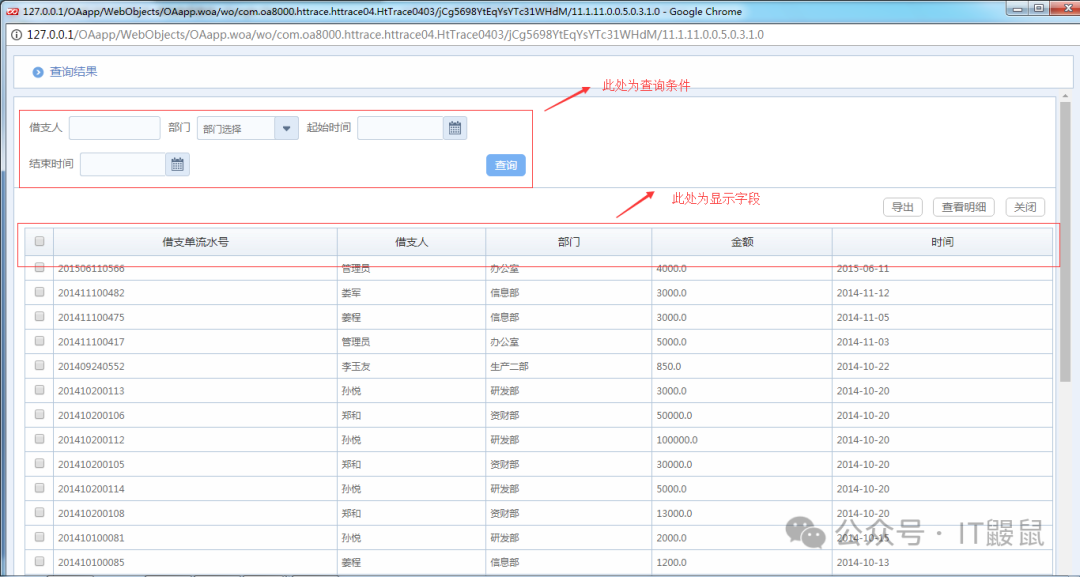Click the site info icon in address bar
Image resolution: width=1080 pixels, height=577 pixels.
click(x=17, y=34)
